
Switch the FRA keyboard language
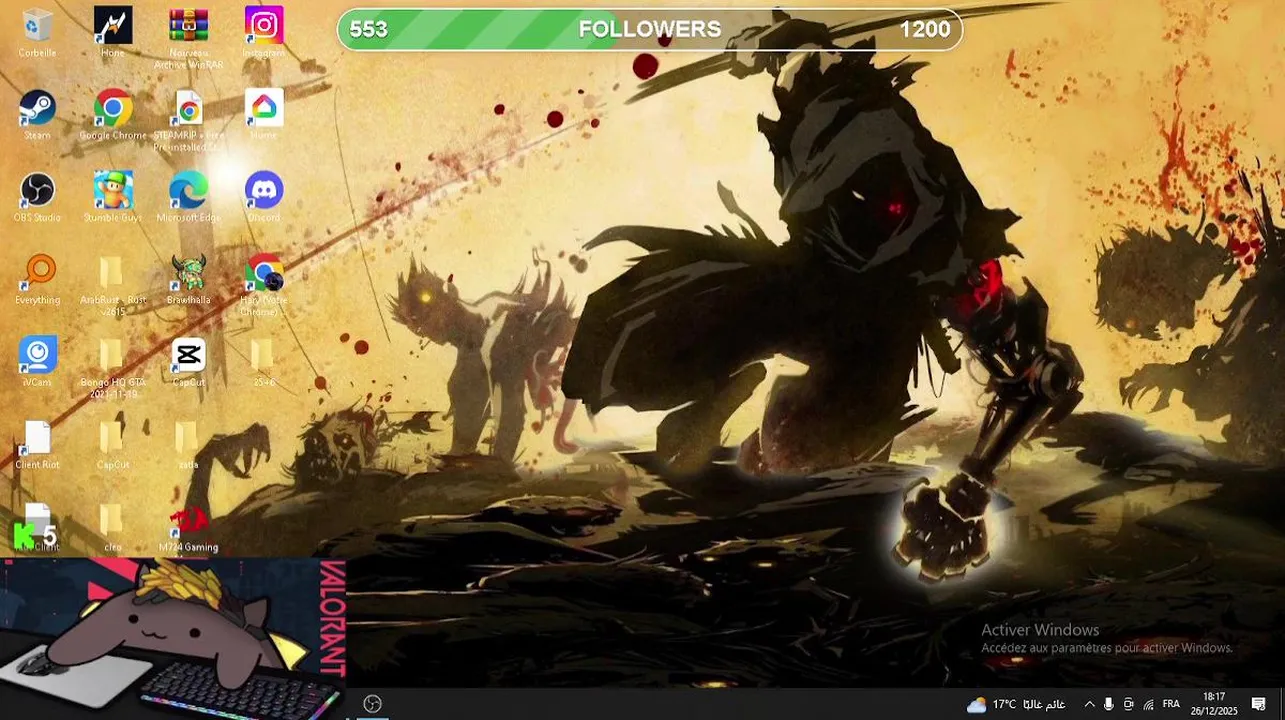pos(1171,704)
